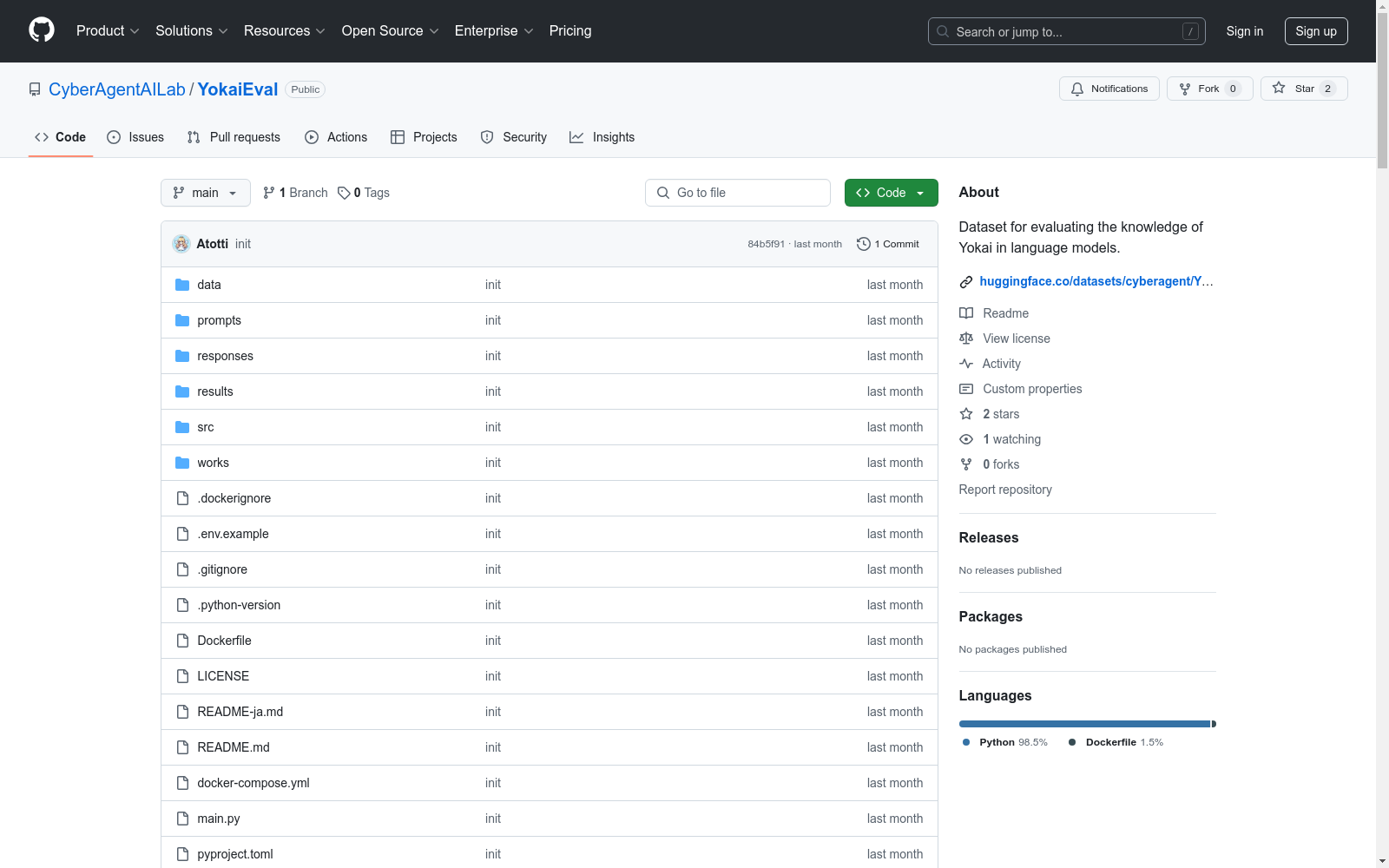Image resolution: width=1389 pixels, height=868 pixels.
Task: Click the README.md file icon
Action: [x=182, y=747]
